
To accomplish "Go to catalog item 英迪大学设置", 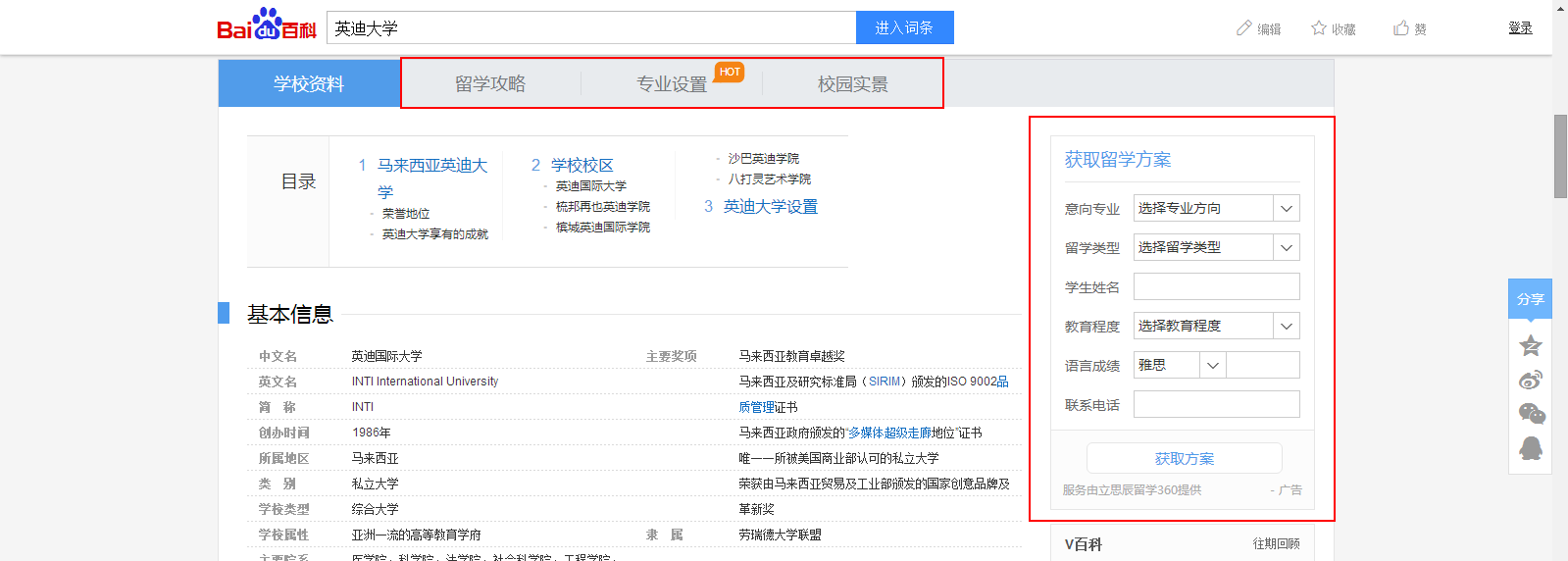I will coord(771,206).
